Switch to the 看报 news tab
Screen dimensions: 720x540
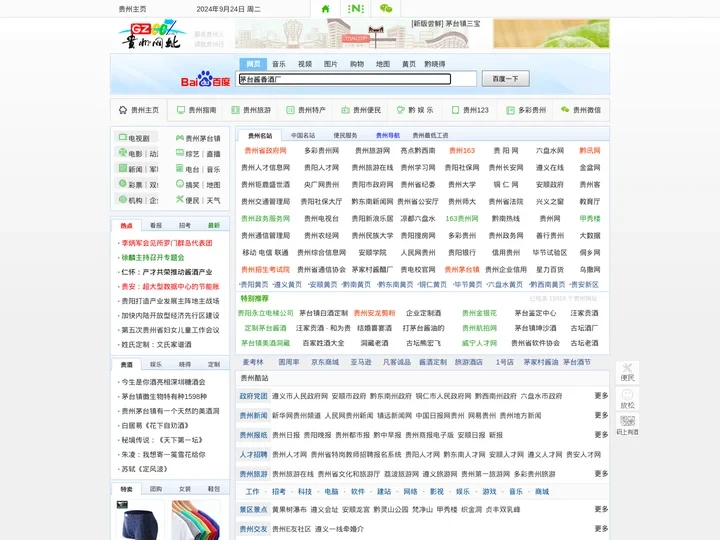(156, 225)
